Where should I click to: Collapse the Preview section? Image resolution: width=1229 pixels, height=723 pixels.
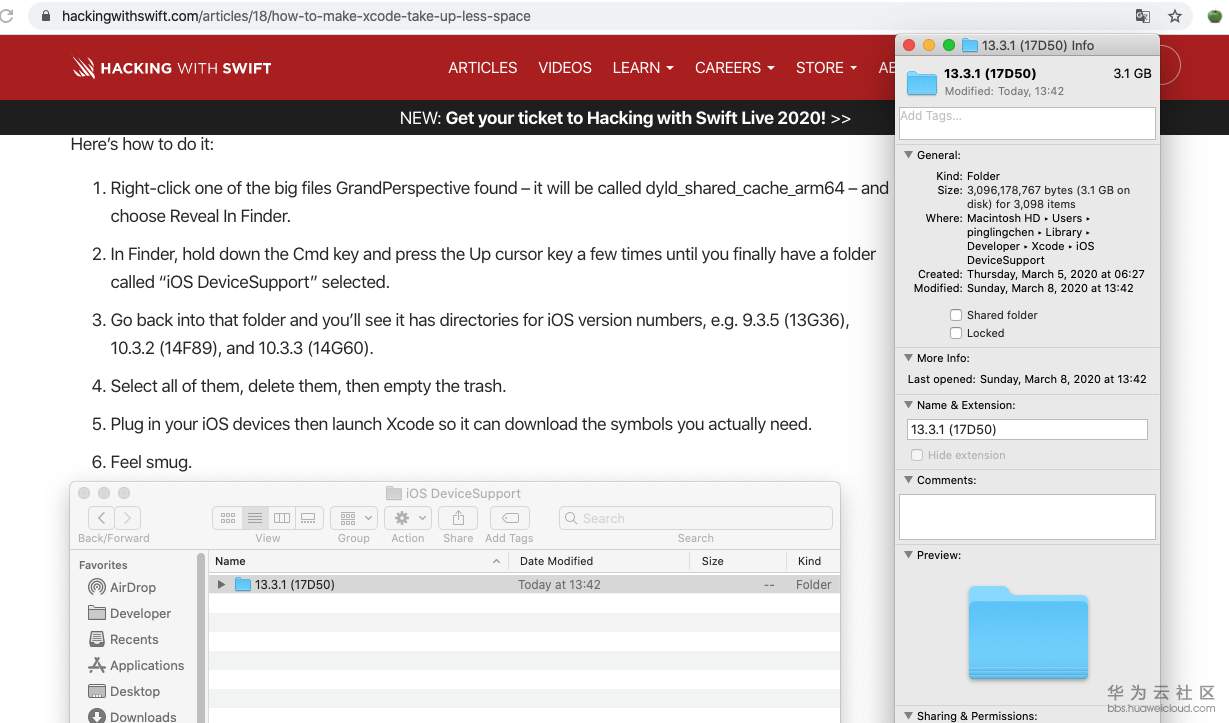coord(908,555)
